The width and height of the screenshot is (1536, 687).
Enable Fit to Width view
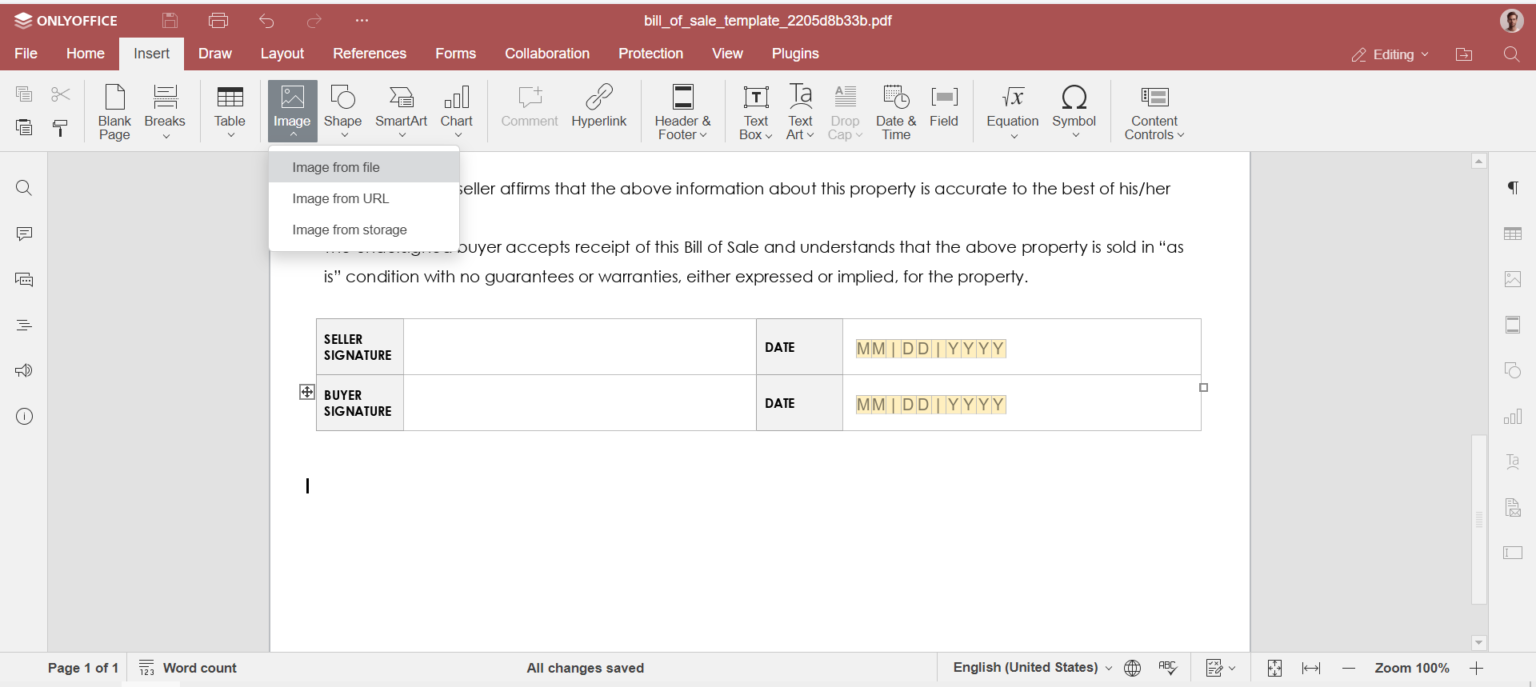coord(1310,667)
